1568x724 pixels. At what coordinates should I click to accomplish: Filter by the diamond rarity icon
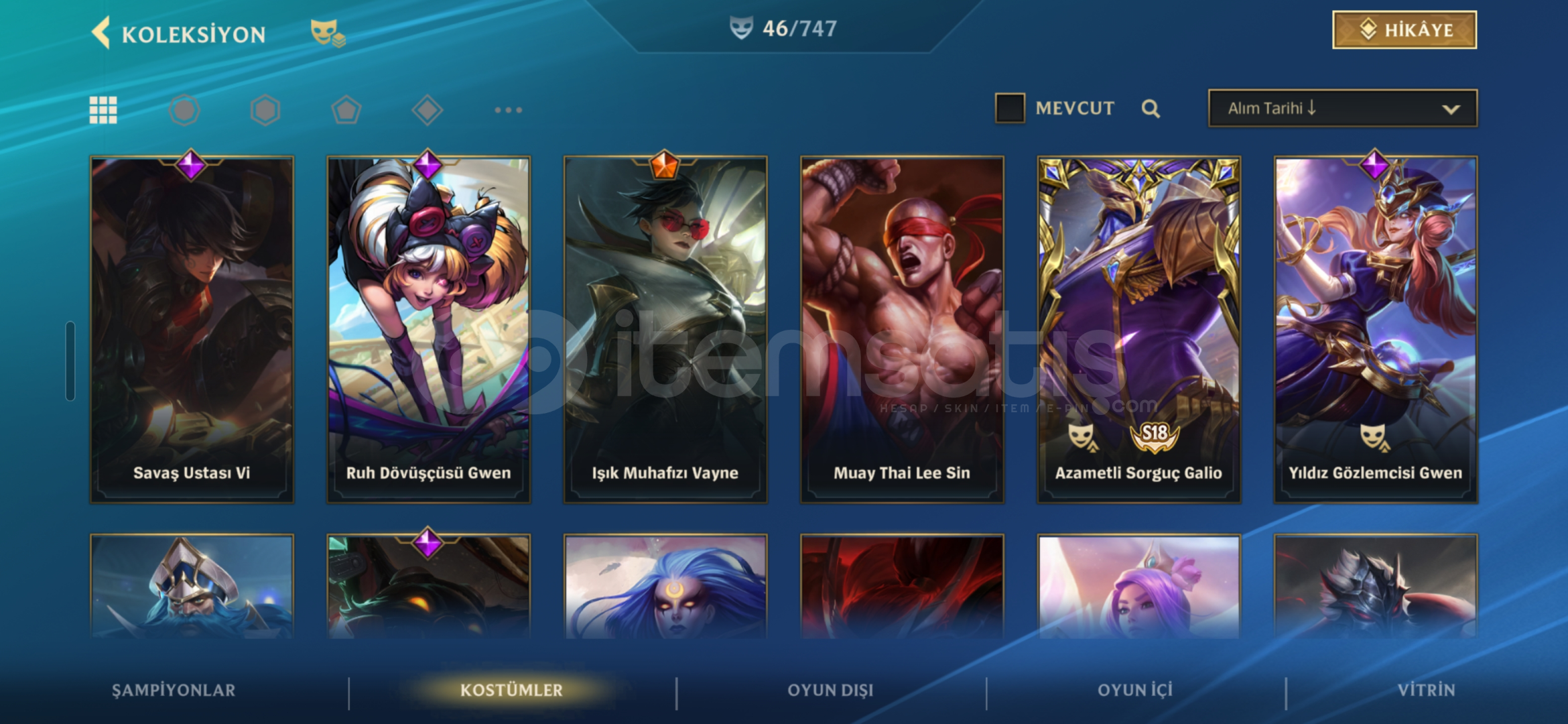(x=428, y=110)
